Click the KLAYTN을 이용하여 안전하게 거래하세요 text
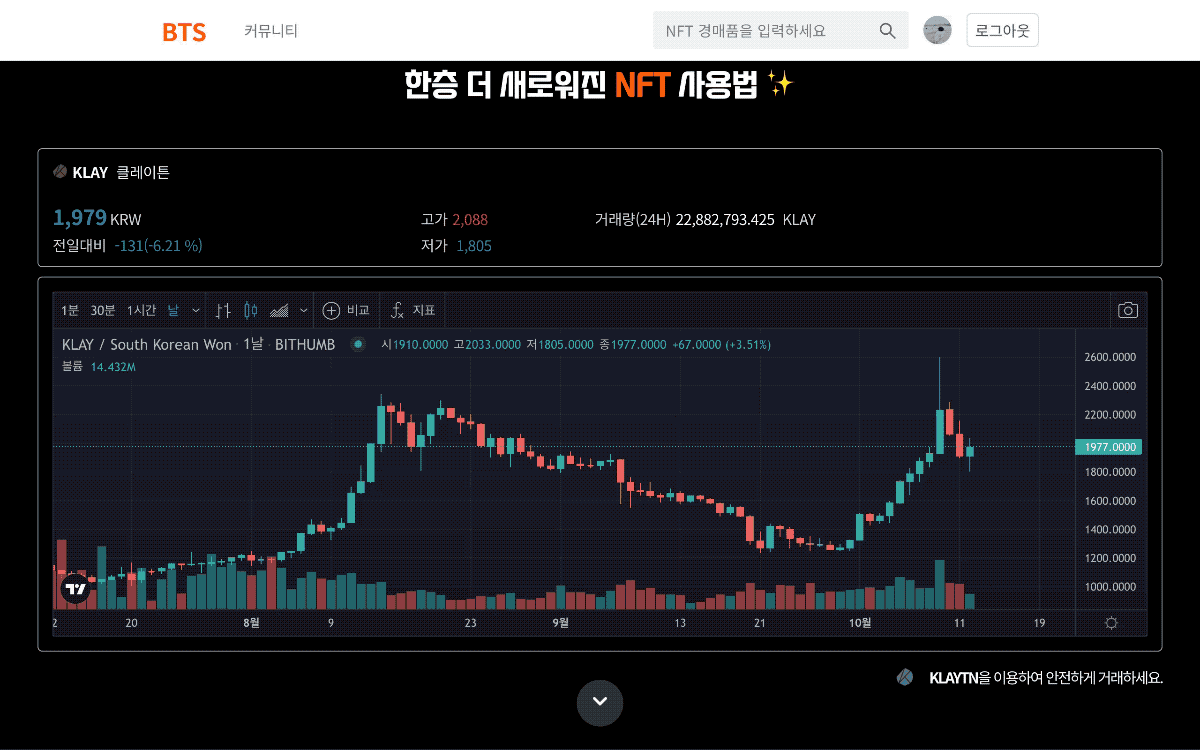 click(x=1046, y=678)
